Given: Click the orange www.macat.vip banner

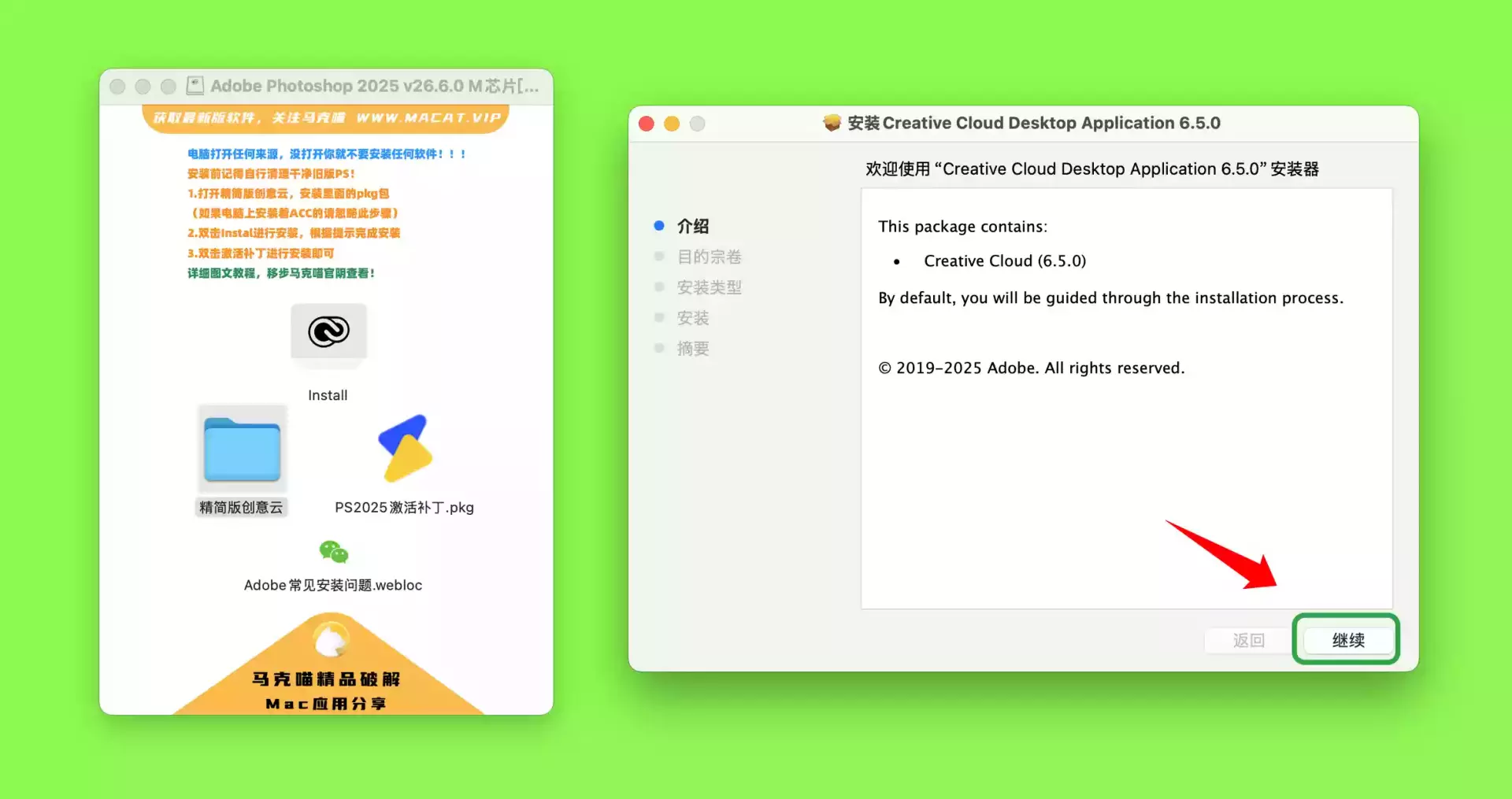Looking at the screenshot, I should click(x=326, y=118).
